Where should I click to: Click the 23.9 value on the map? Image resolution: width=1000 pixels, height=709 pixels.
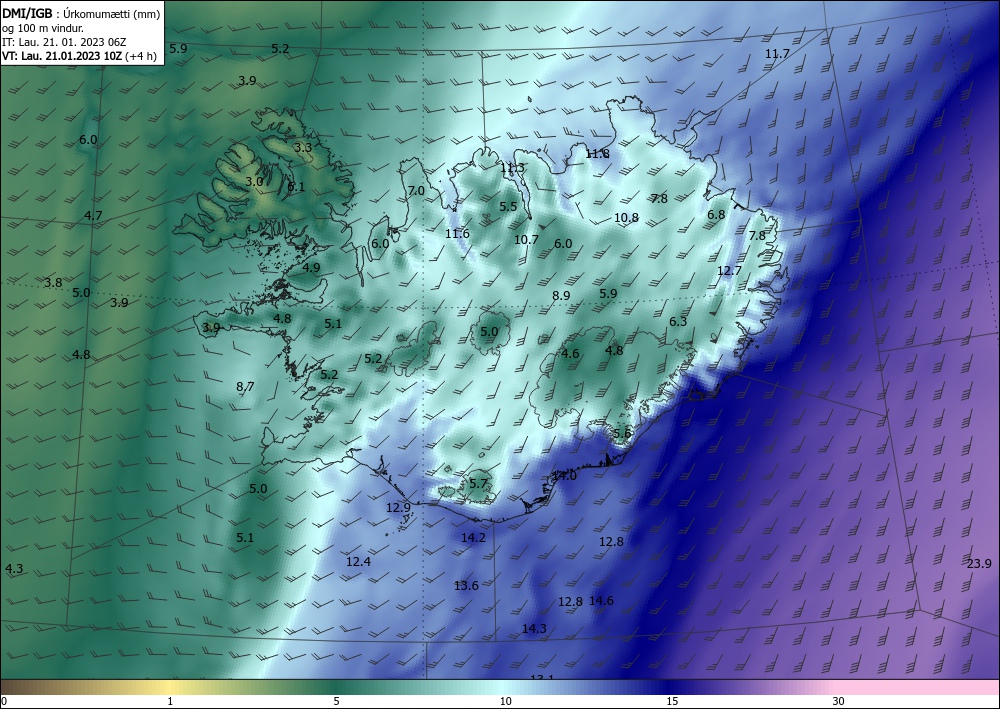coord(979,564)
